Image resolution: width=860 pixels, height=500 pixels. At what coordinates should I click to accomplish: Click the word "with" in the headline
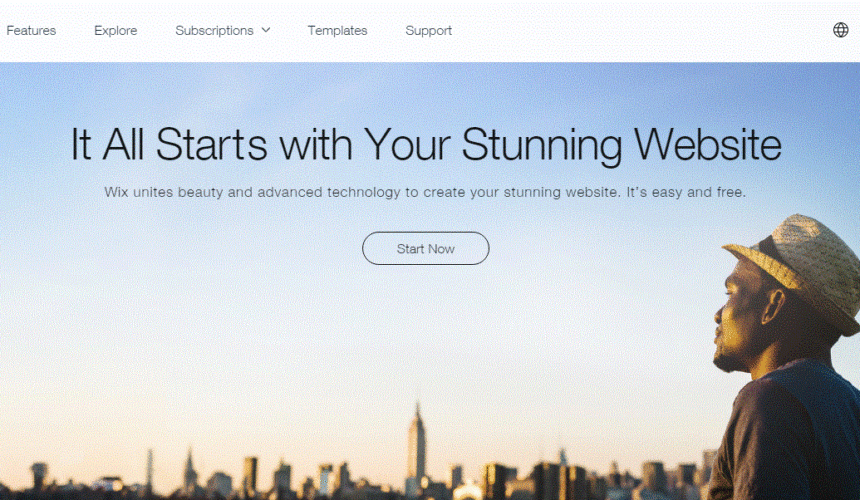pos(315,145)
